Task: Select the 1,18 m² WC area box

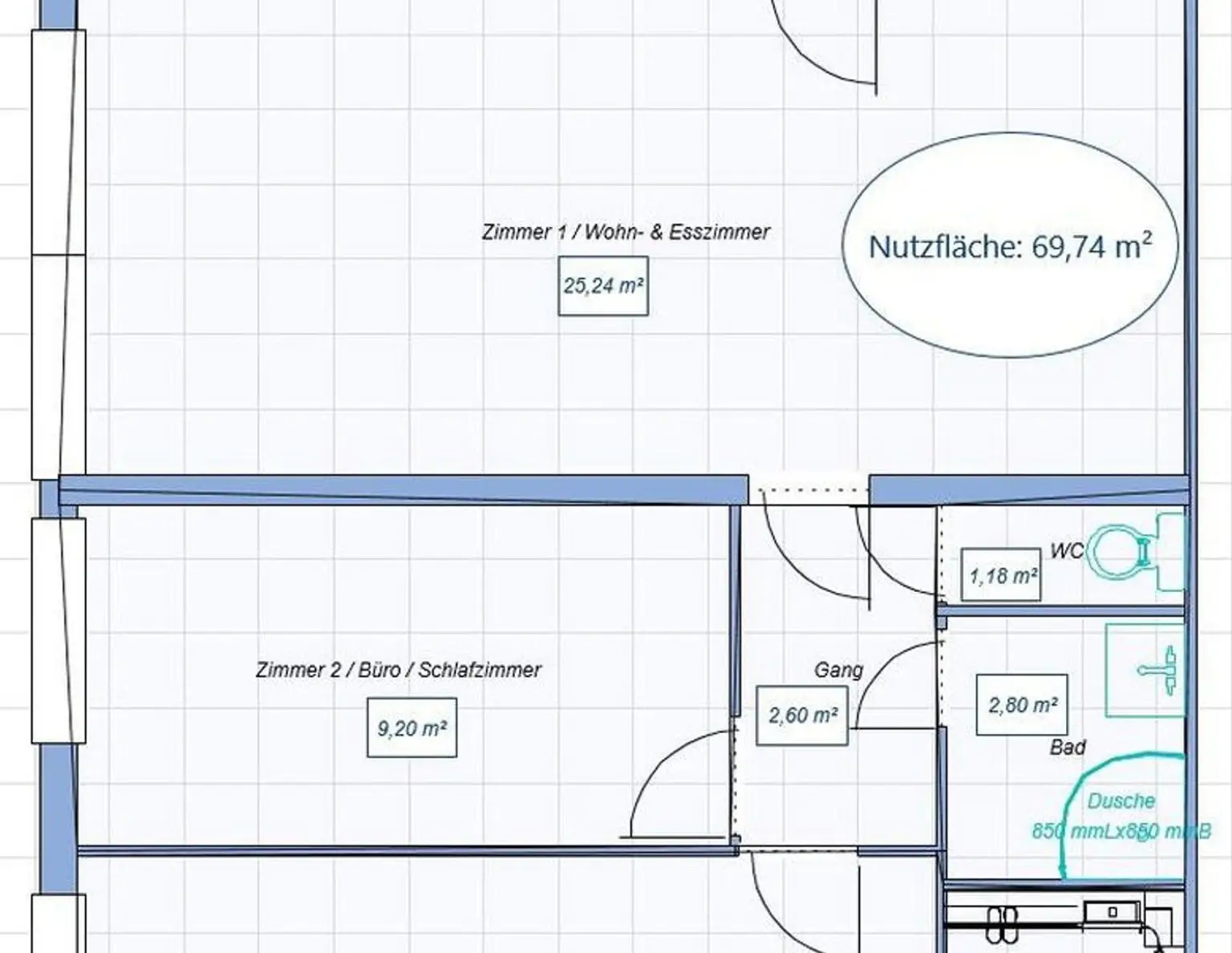Action: click(x=1001, y=575)
